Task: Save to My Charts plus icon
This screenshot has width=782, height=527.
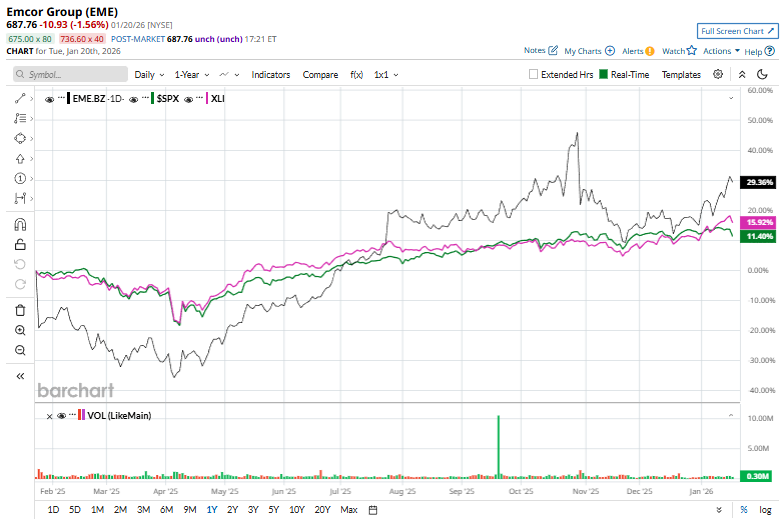Action: click(x=609, y=51)
